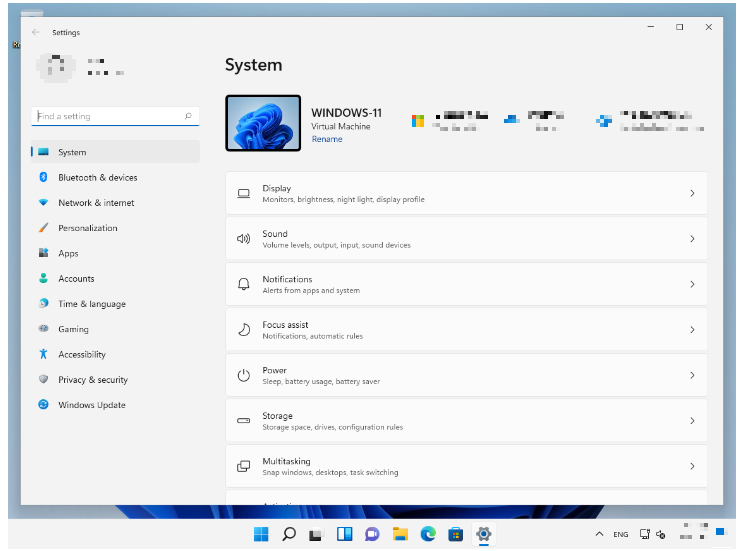
Task: Click the Storage drive icon
Action: 243,421
